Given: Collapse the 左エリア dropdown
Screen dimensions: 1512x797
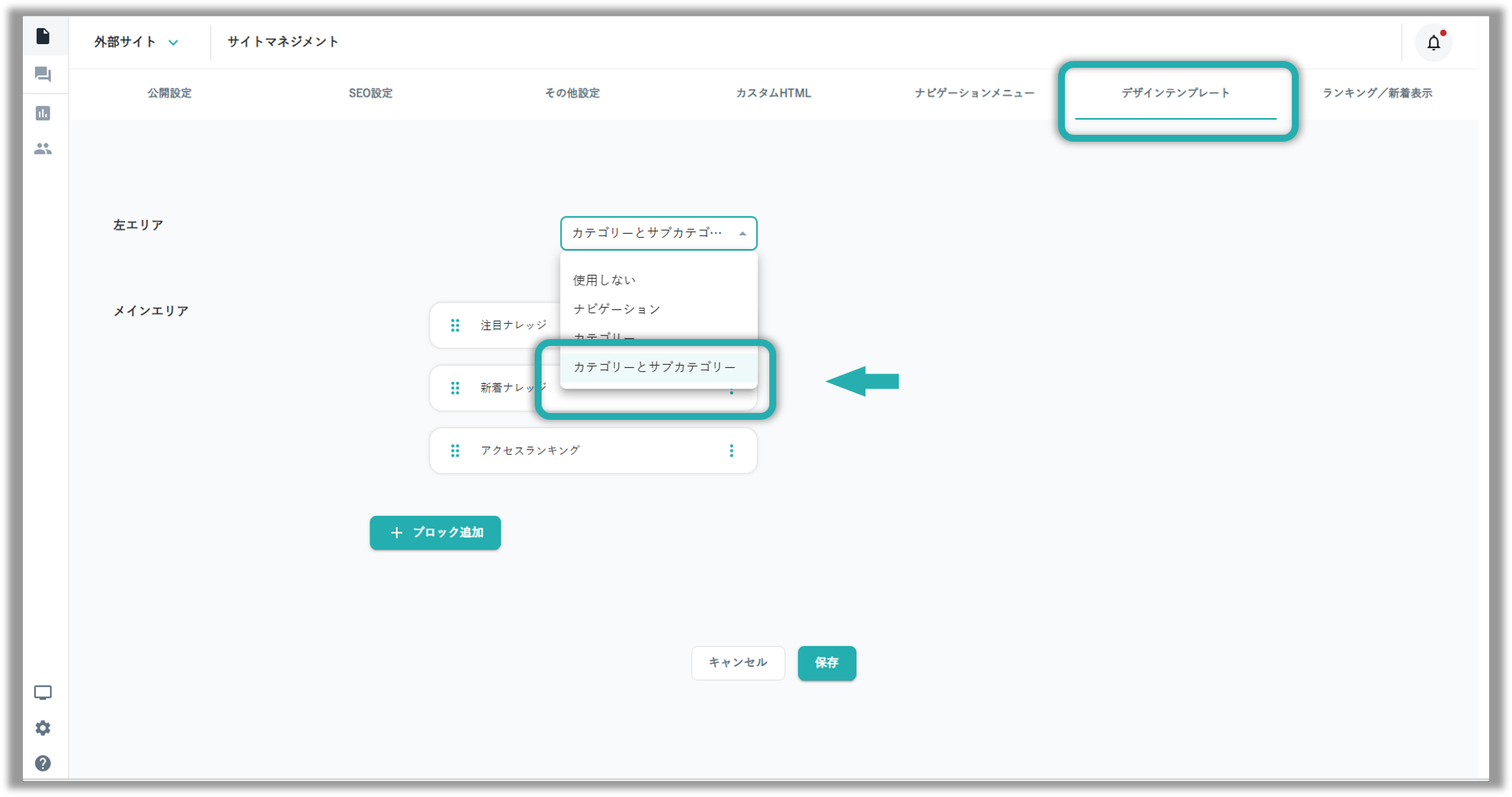Looking at the screenshot, I should click(x=659, y=233).
